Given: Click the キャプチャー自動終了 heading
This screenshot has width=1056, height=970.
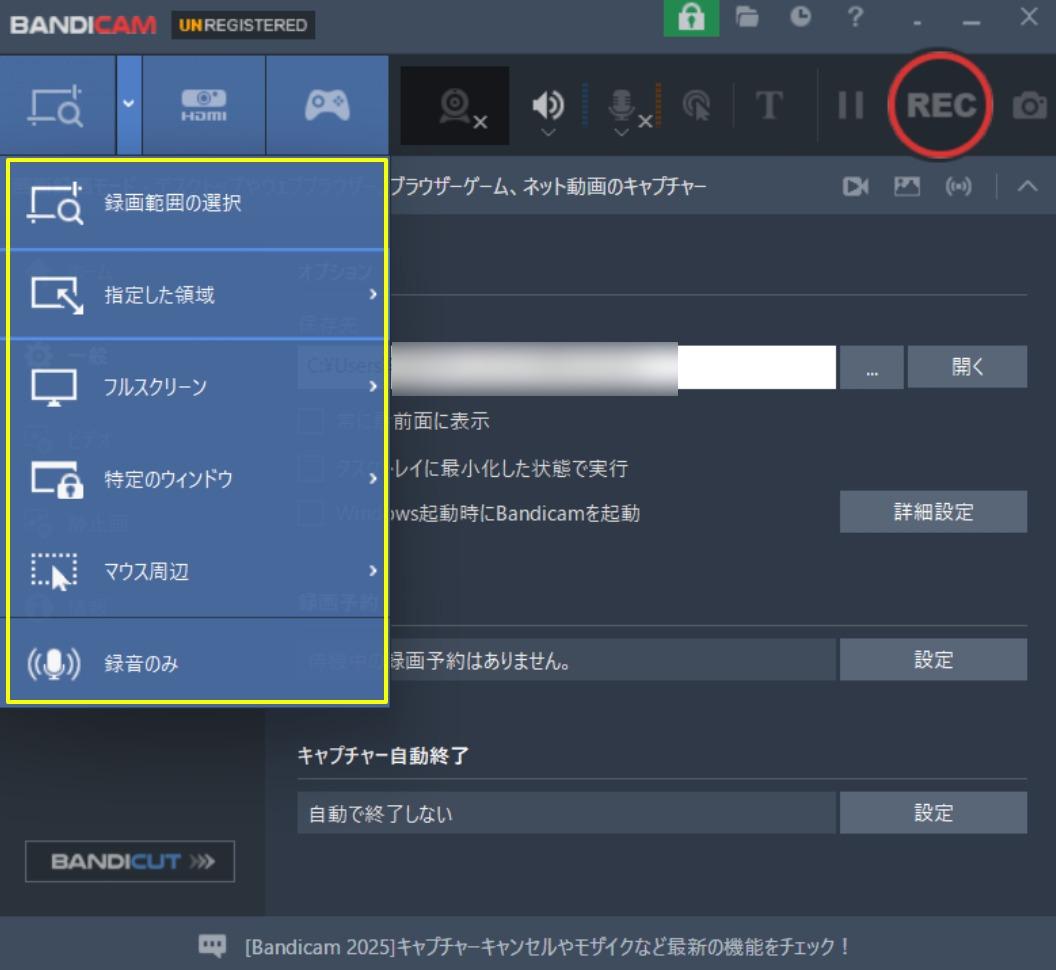Looking at the screenshot, I should (383, 756).
